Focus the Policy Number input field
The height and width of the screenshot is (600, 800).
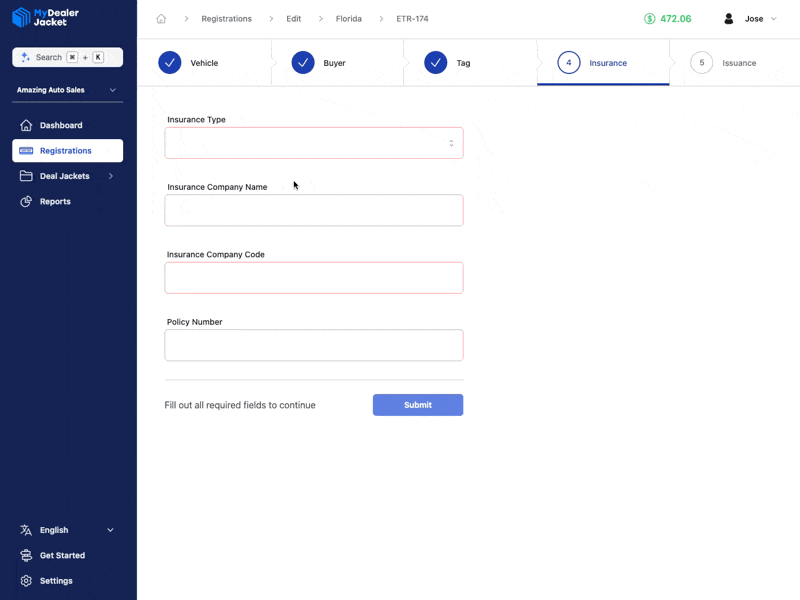click(313, 345)
